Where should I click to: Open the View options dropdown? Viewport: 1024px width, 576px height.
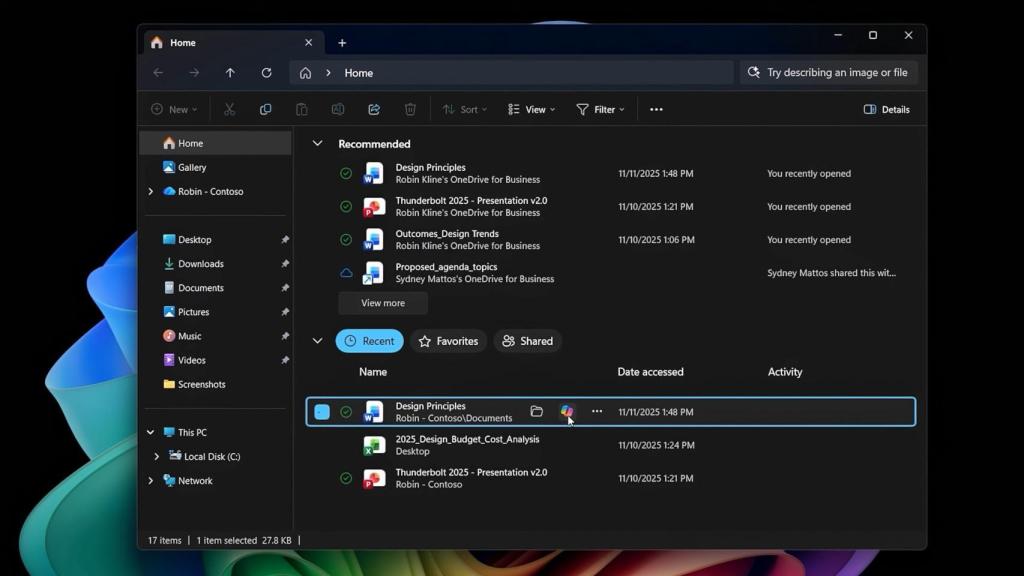(x=531, y=109)
